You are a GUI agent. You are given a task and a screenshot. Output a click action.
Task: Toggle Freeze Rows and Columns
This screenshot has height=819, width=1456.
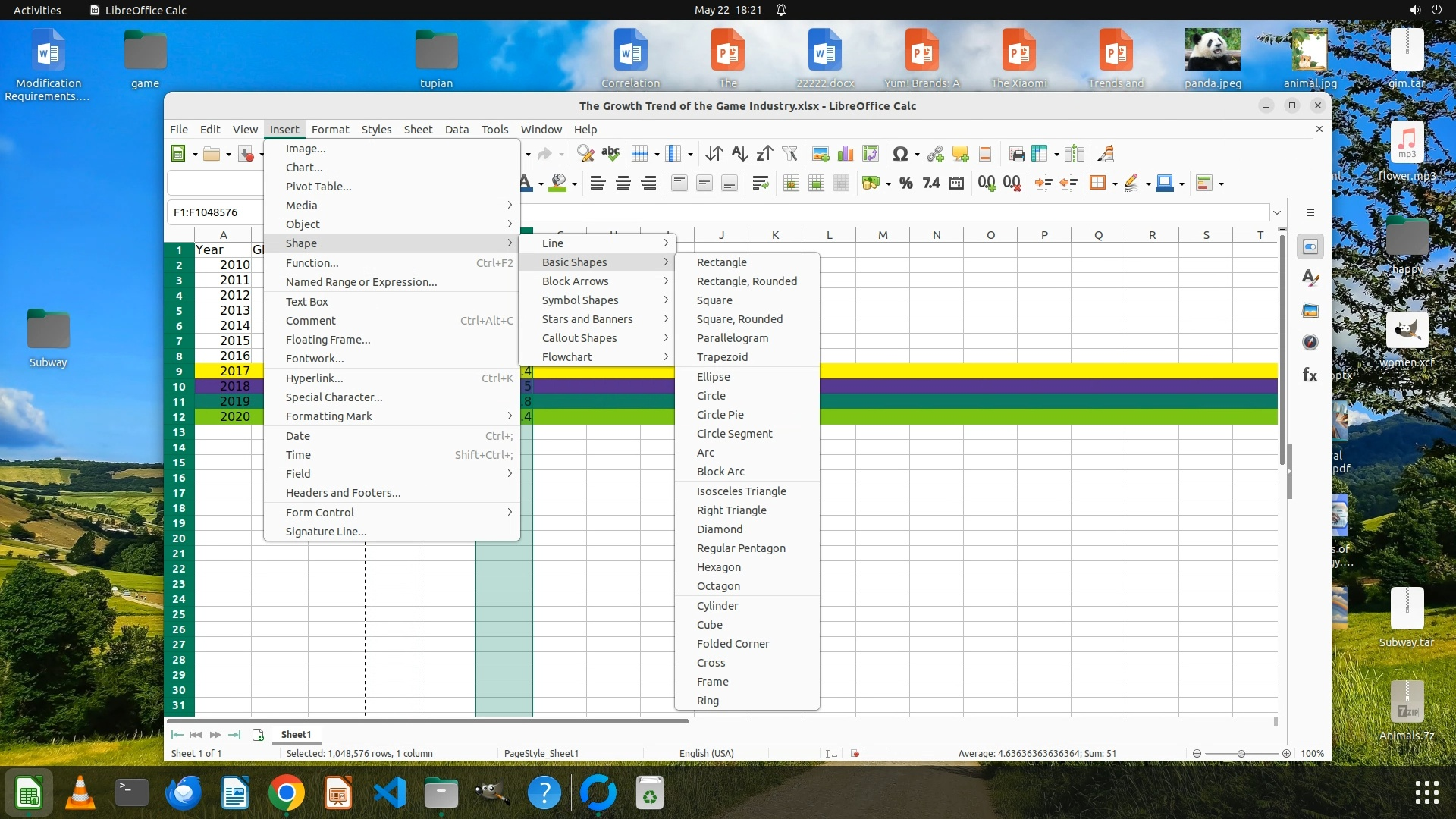[1040, 154]
